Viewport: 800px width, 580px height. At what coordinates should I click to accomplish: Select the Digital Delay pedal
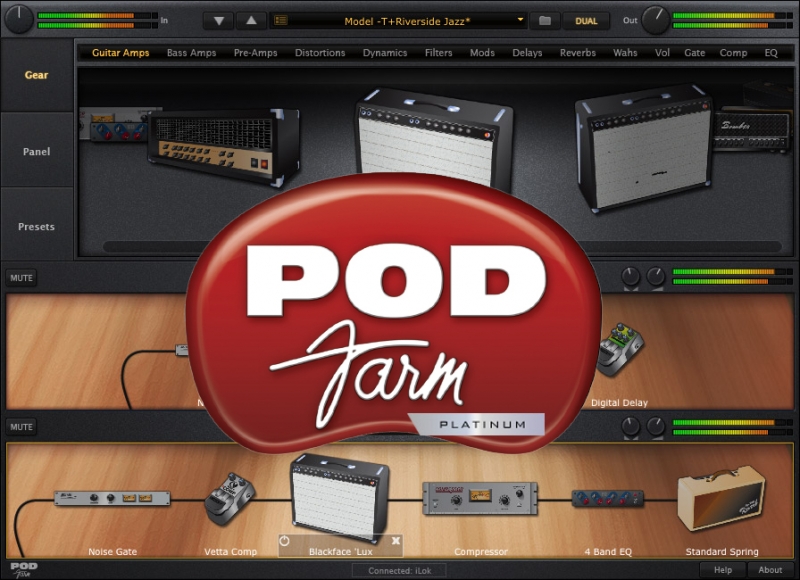(x=619, y=350)
